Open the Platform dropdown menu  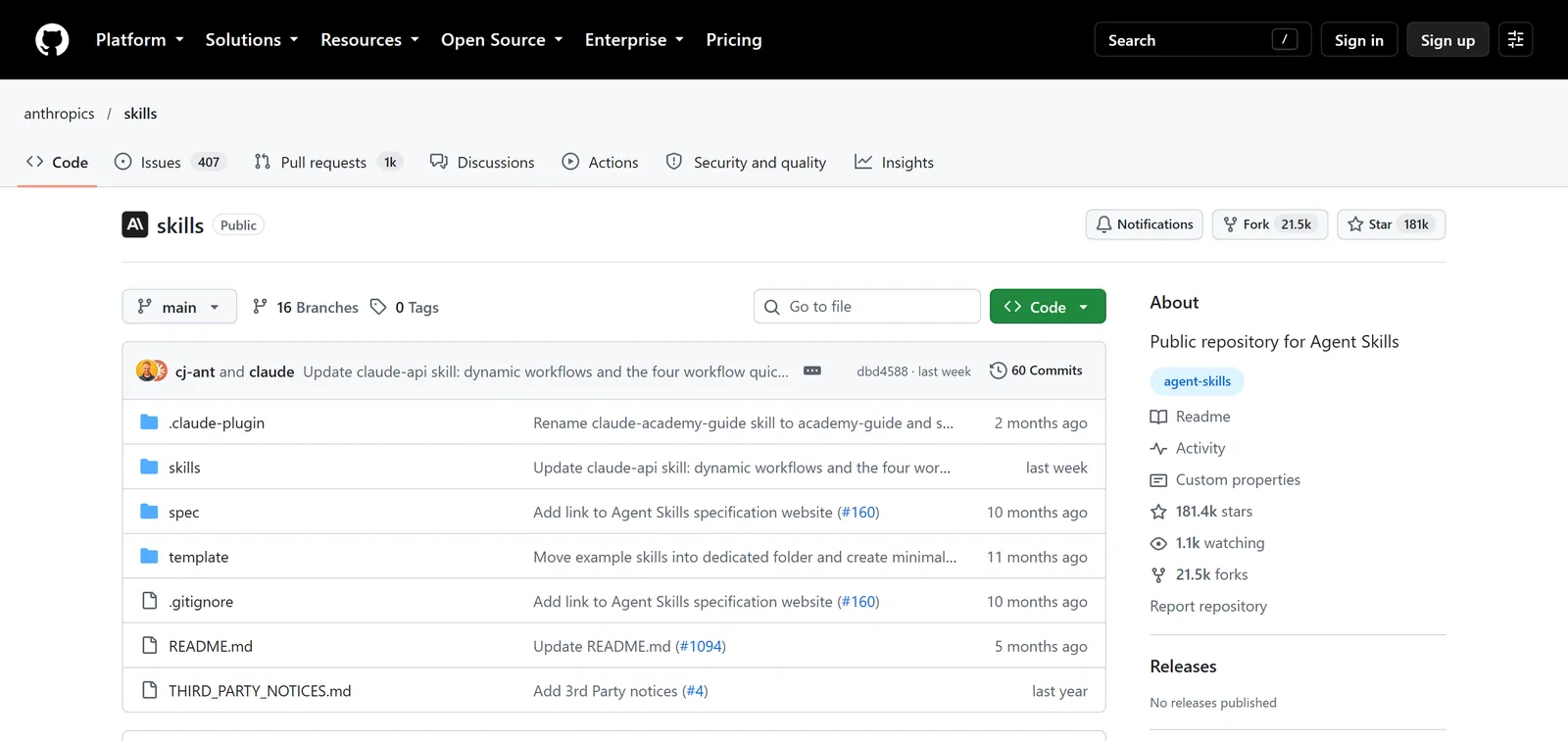(140, 40)
